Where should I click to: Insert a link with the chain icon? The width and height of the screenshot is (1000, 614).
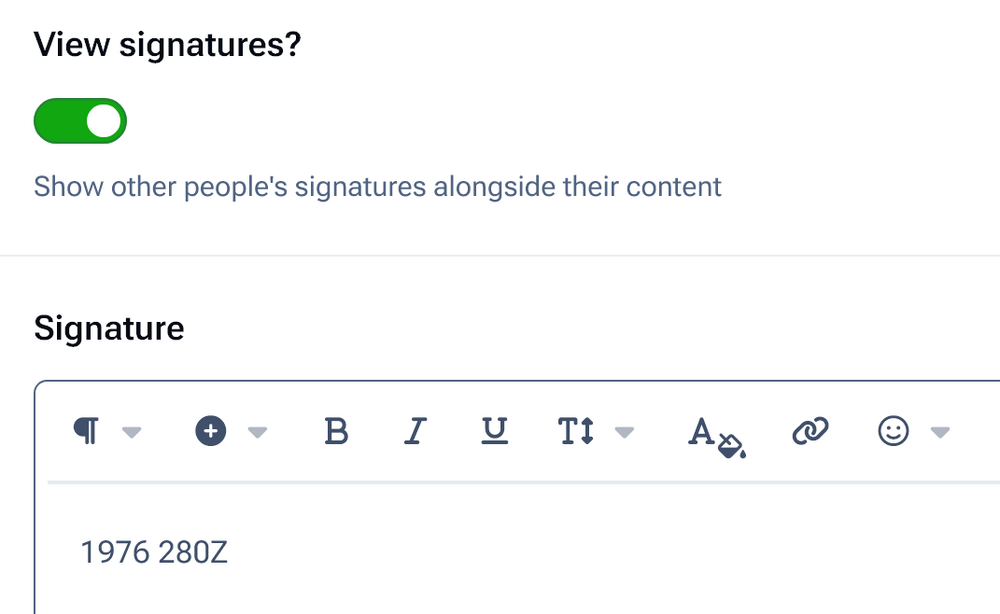[x=810, y=431]
